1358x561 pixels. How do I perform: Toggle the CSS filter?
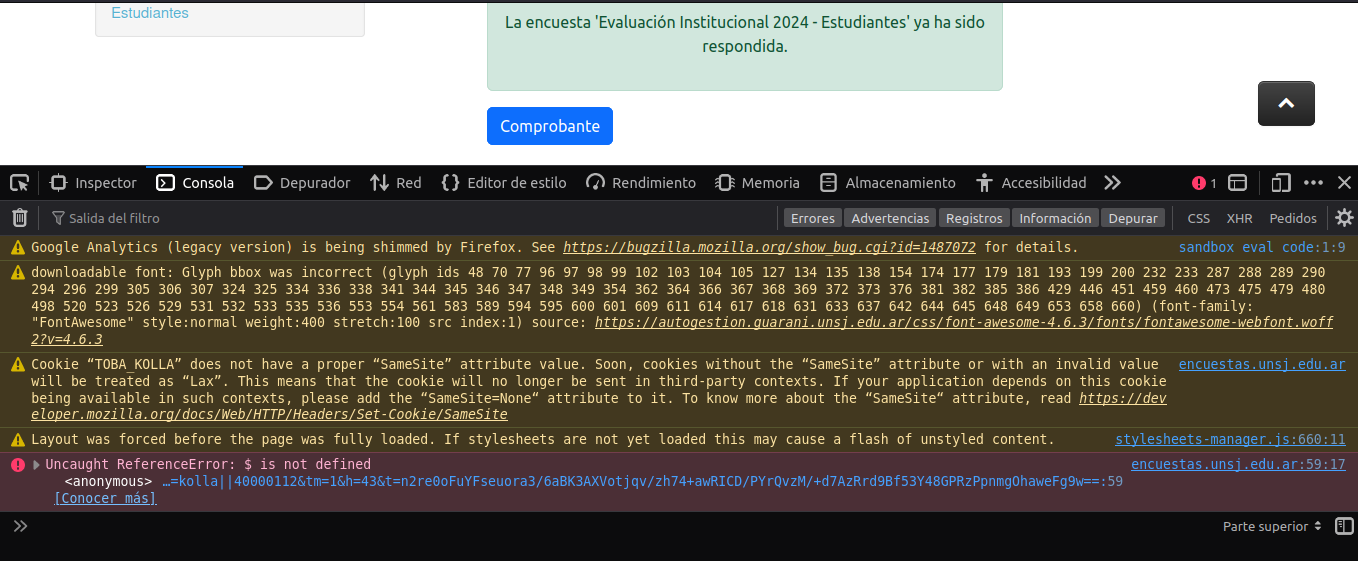[1198, 218]
